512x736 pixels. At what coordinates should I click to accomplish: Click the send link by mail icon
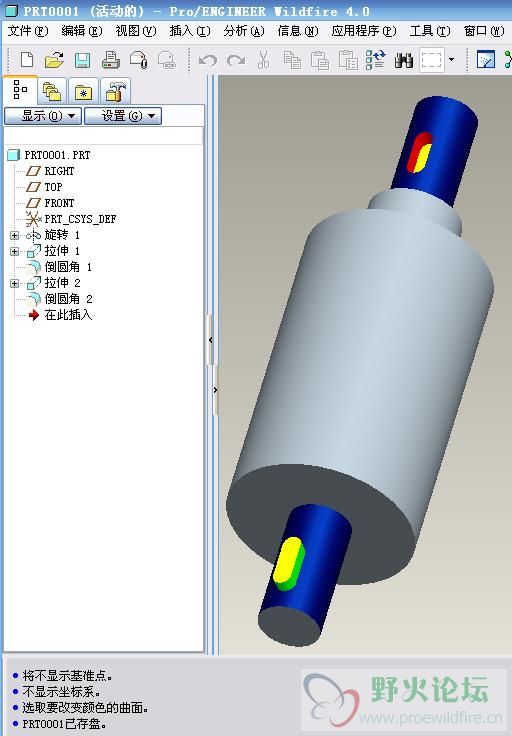[167, 60]
